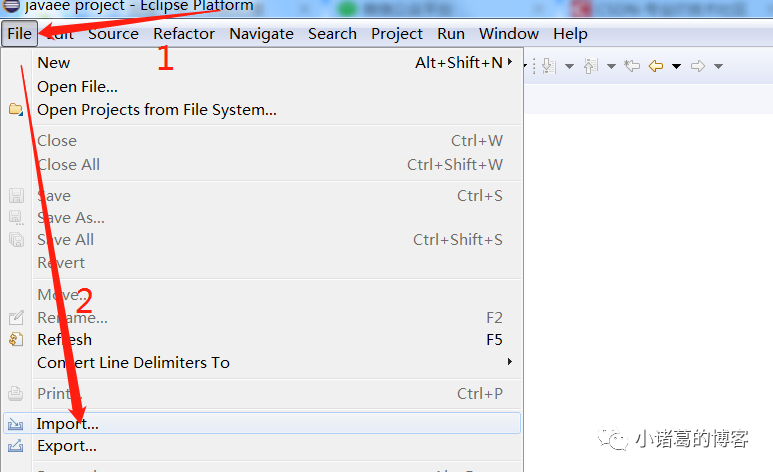
Task: Open Previous Annotation dropdown arrow
Action: (611, 66)
